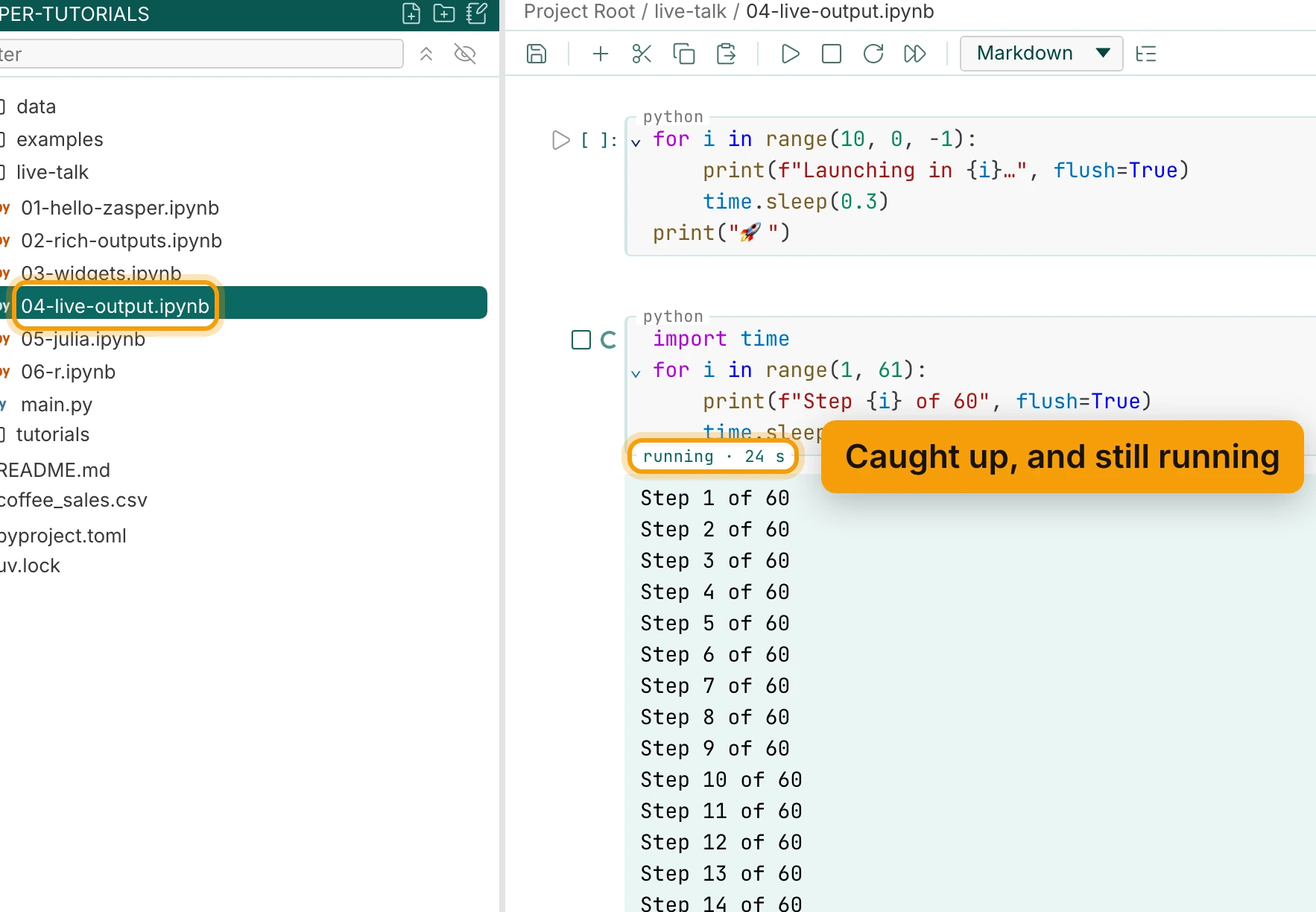Collapse all folders with the double-chevron icon

pos(426,54)
